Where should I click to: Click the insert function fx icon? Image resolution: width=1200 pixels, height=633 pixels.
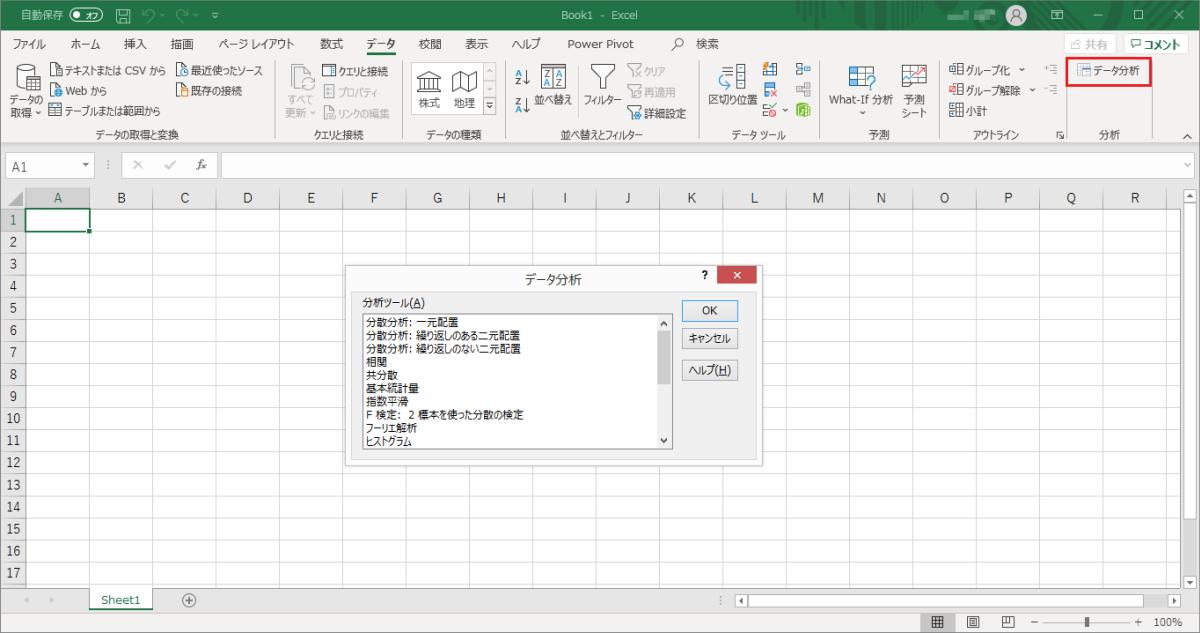201,166
